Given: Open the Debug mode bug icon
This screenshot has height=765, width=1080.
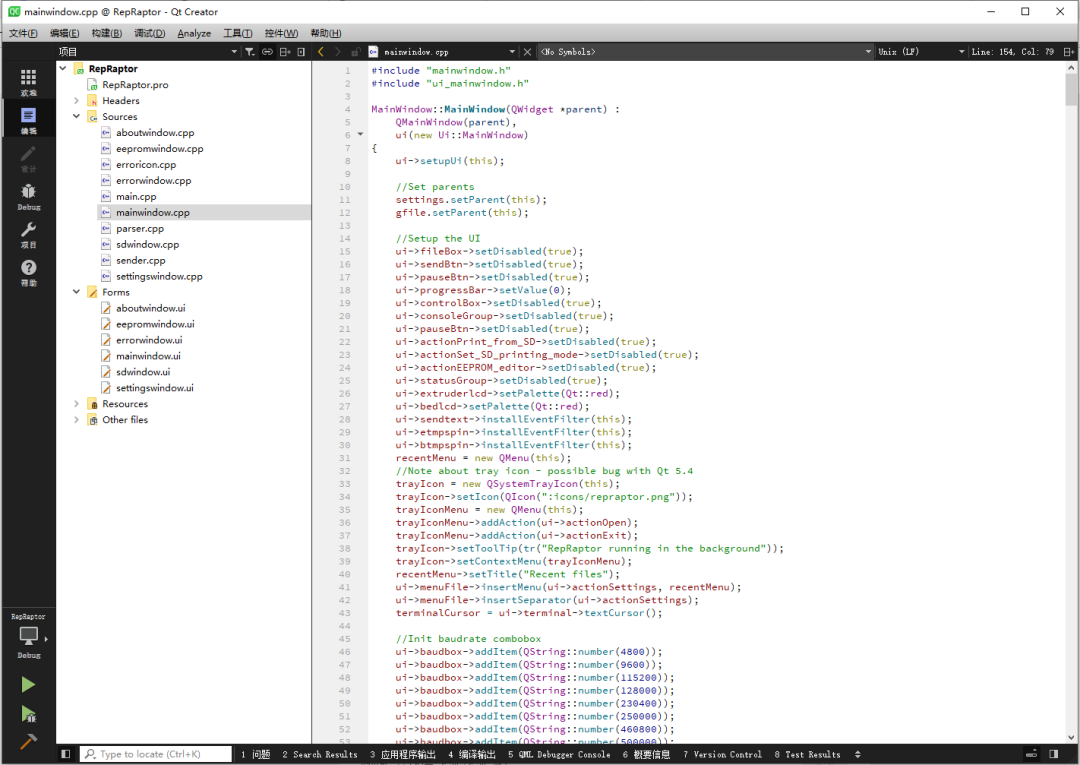Looking at the screenshot, I should coord(28,196).
